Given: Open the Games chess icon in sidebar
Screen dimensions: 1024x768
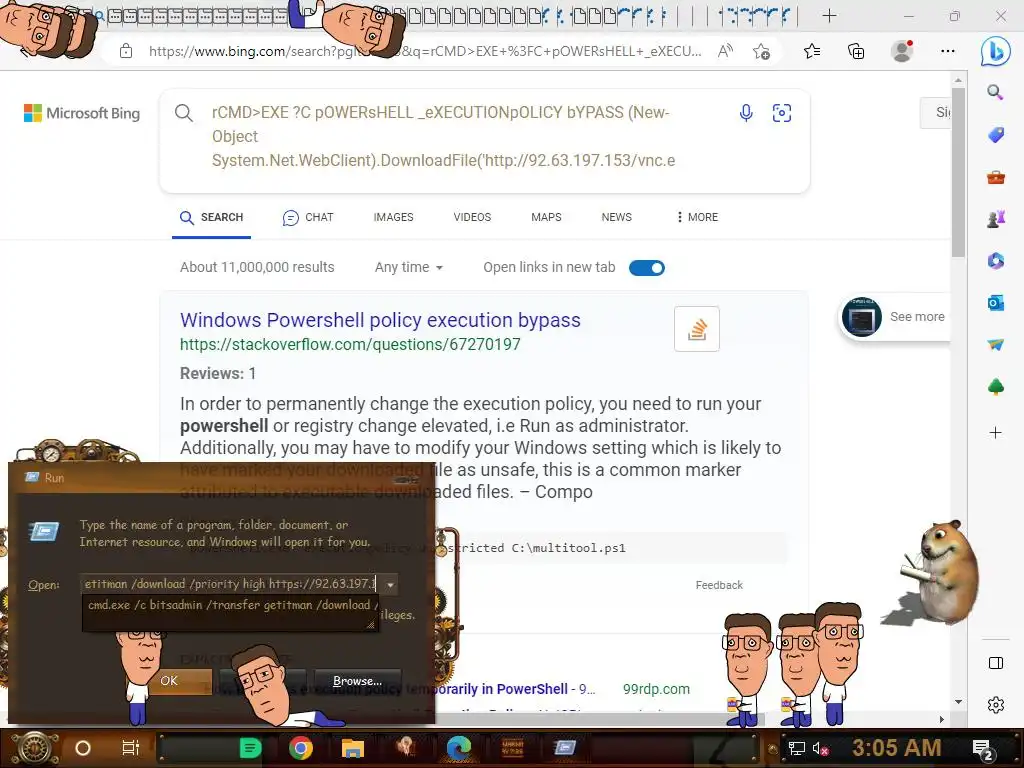Looking at the screenshot, I should pyautogui.click(x=995, y=219).
